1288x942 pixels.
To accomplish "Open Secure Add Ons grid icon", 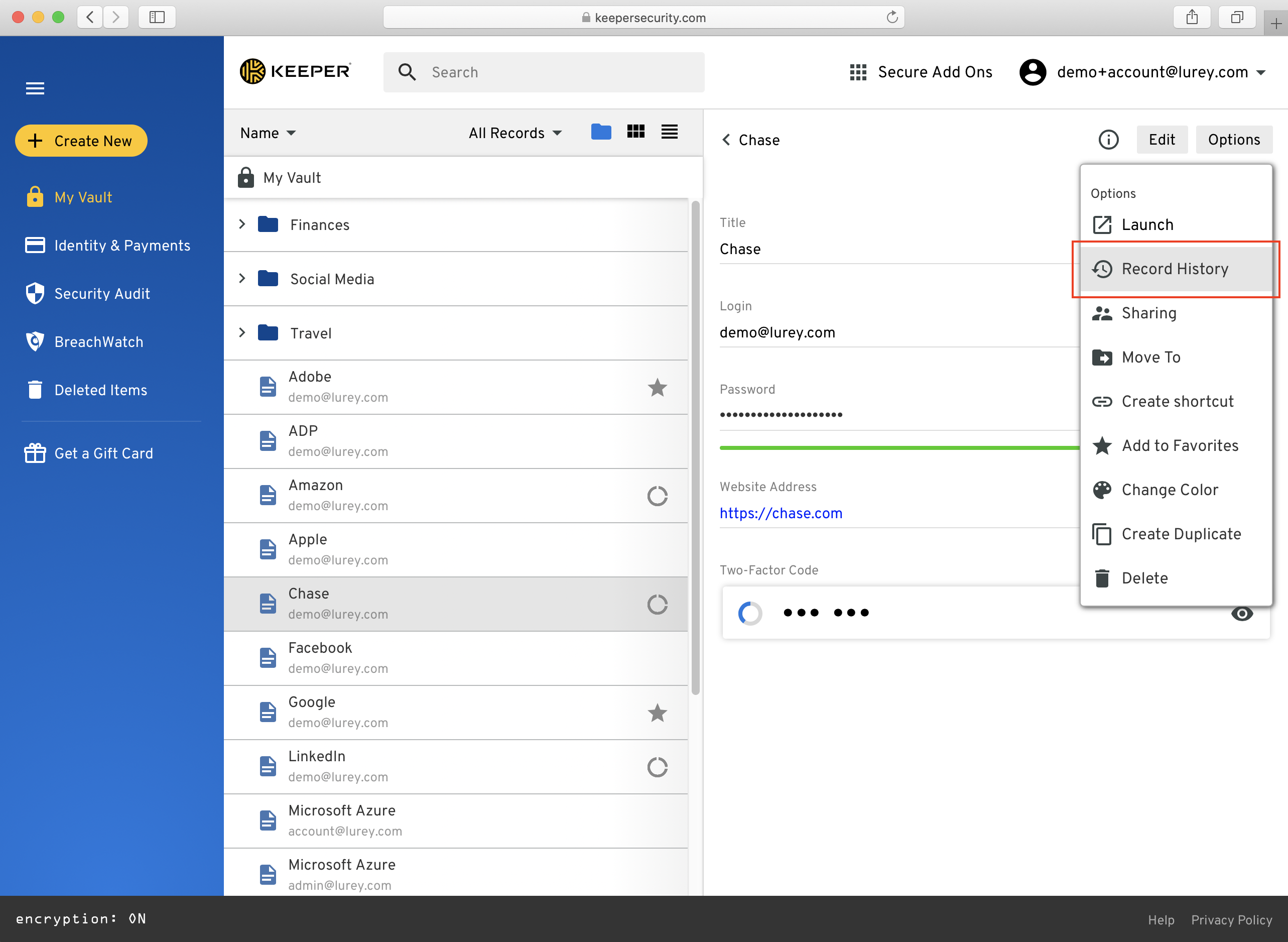I will tap(858, 72).
